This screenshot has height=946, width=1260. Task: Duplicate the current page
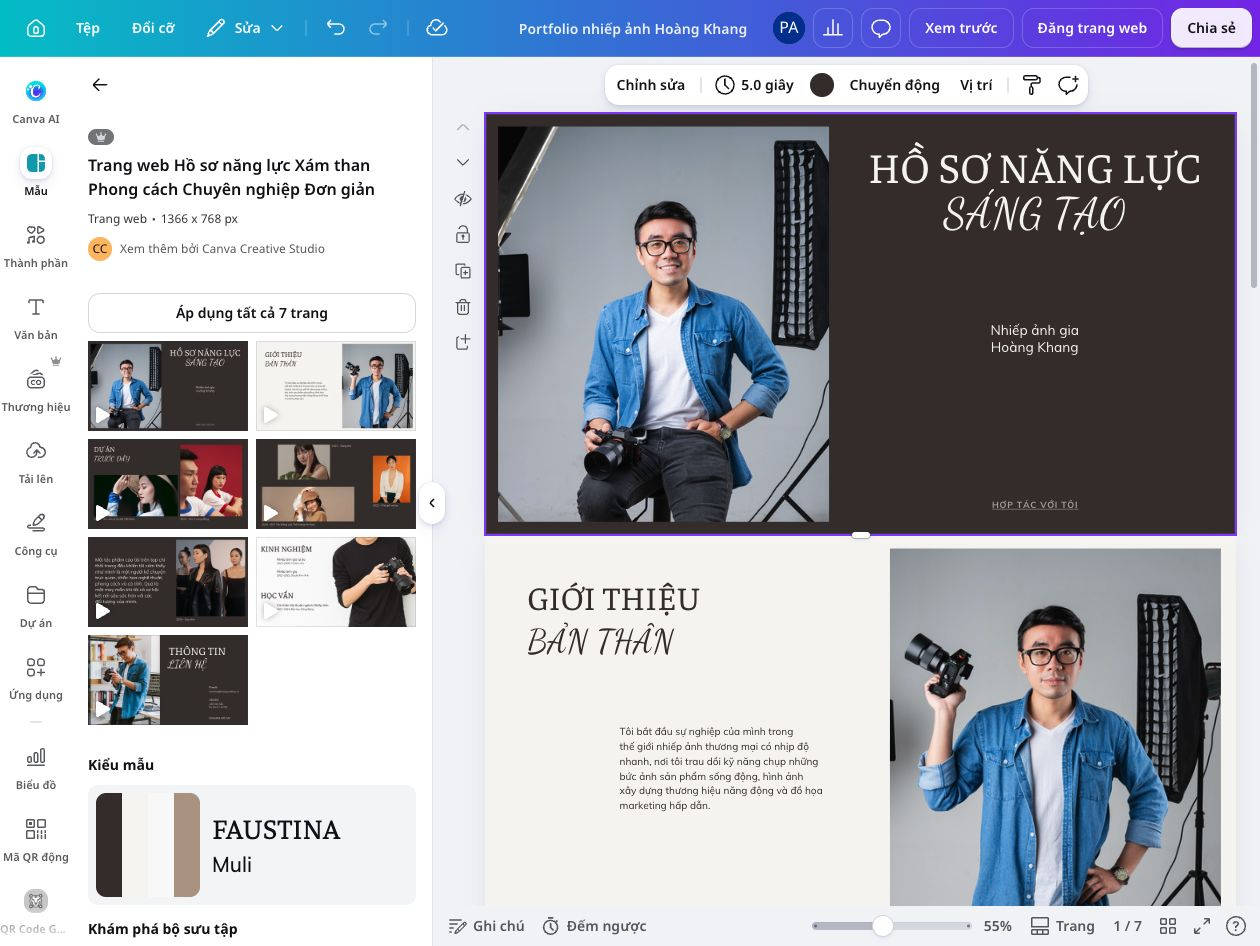click(462, 271)
